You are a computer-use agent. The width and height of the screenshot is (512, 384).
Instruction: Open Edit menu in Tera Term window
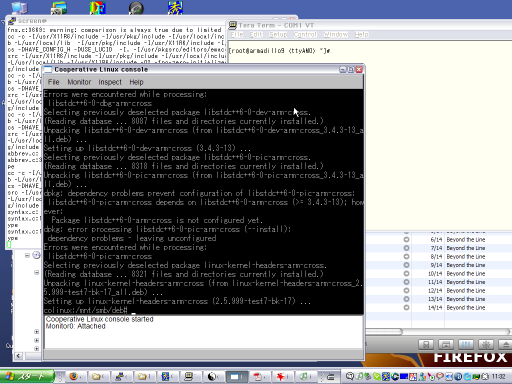click(256, 34)
